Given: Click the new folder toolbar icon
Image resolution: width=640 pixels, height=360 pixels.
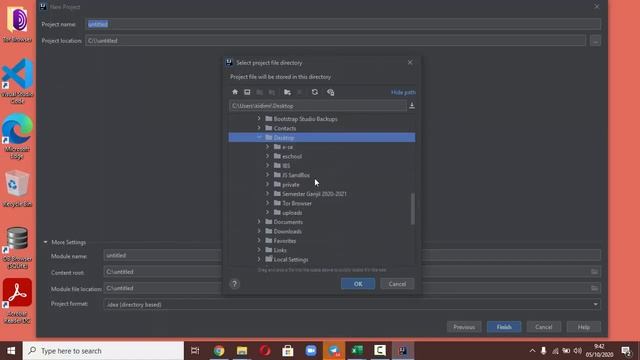Looking at the screenshot, I should (287, 92).
